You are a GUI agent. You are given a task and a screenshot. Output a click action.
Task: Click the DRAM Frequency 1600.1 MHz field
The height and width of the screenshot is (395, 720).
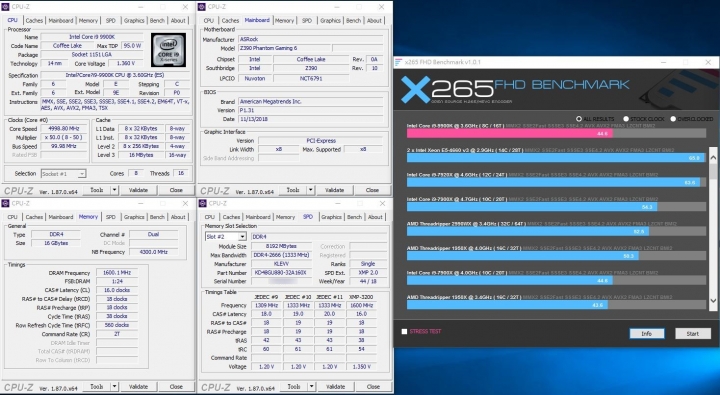pyautogui.click(x=117, y=272)
